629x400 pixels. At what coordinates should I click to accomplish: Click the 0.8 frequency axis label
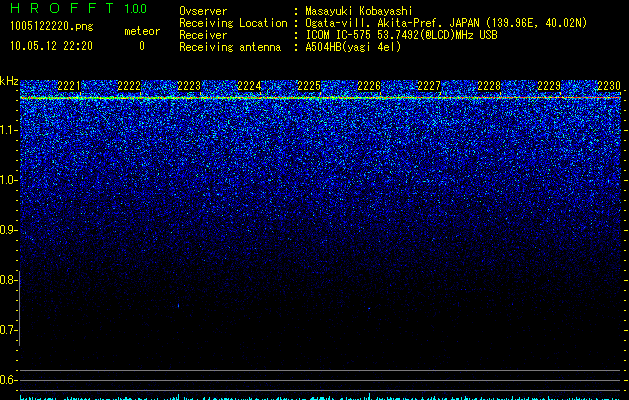click(8, 280)
